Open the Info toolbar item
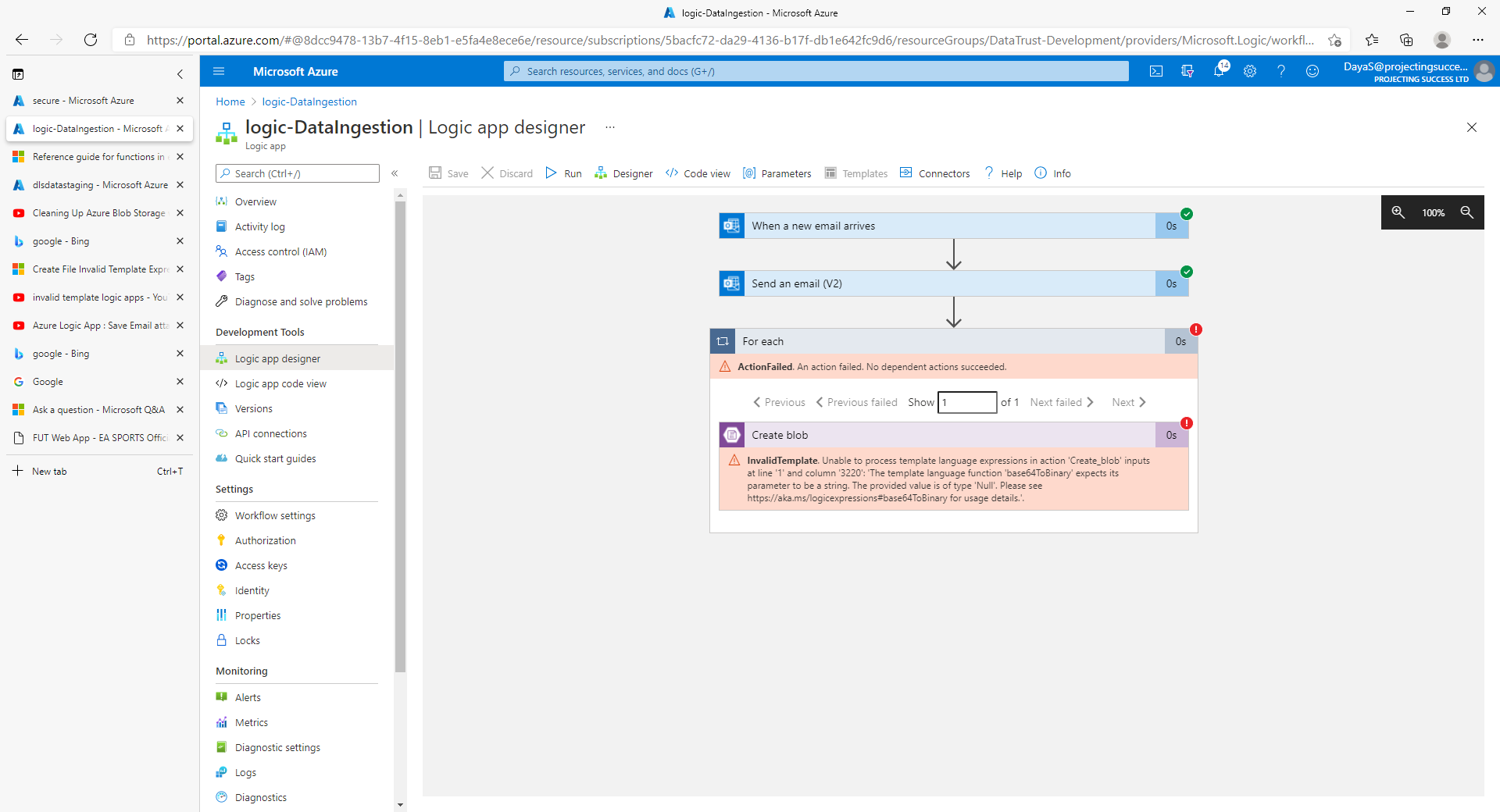Image resolution: width=1500 pixels, height=812 pixels. coord(1052,173)
